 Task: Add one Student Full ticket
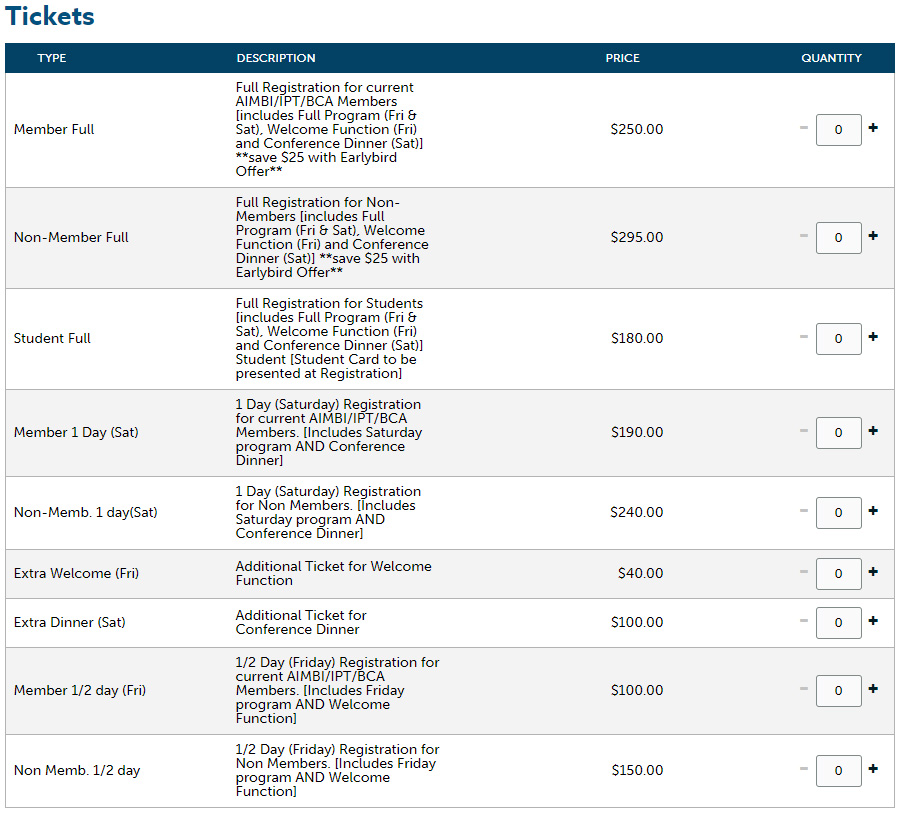tap(873, 337)
